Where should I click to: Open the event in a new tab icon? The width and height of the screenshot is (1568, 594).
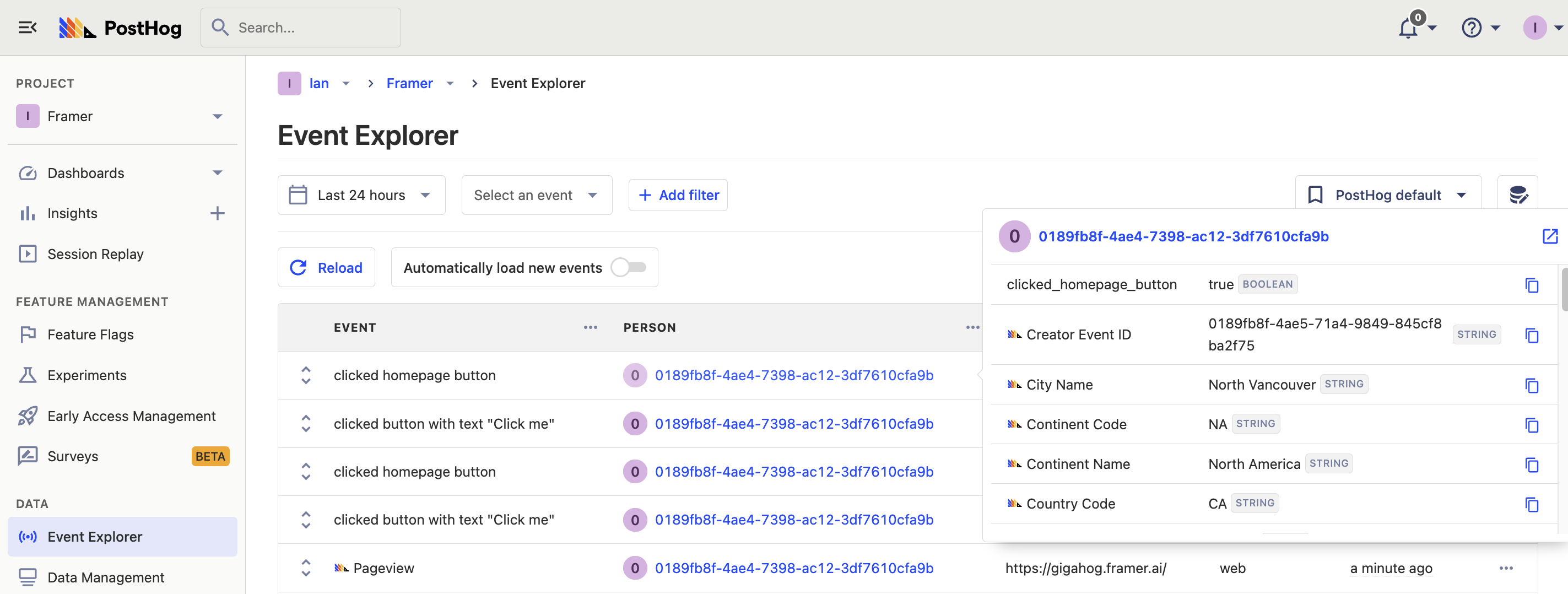[1550, 237]
